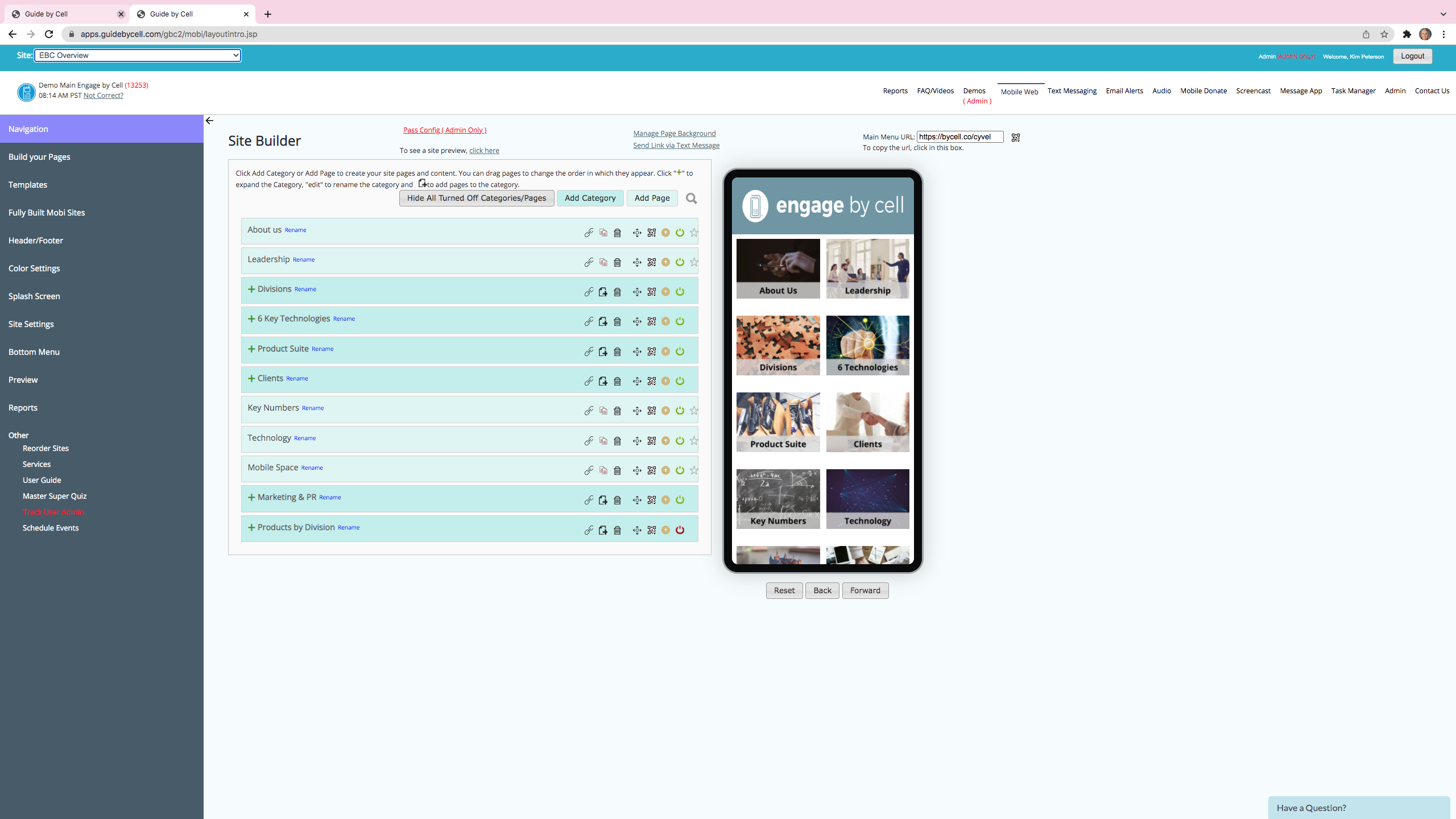The width and height of the screenshot is (1456, 819).
Task: Star the About us page as favorite
Action: (x=694, y=233)
